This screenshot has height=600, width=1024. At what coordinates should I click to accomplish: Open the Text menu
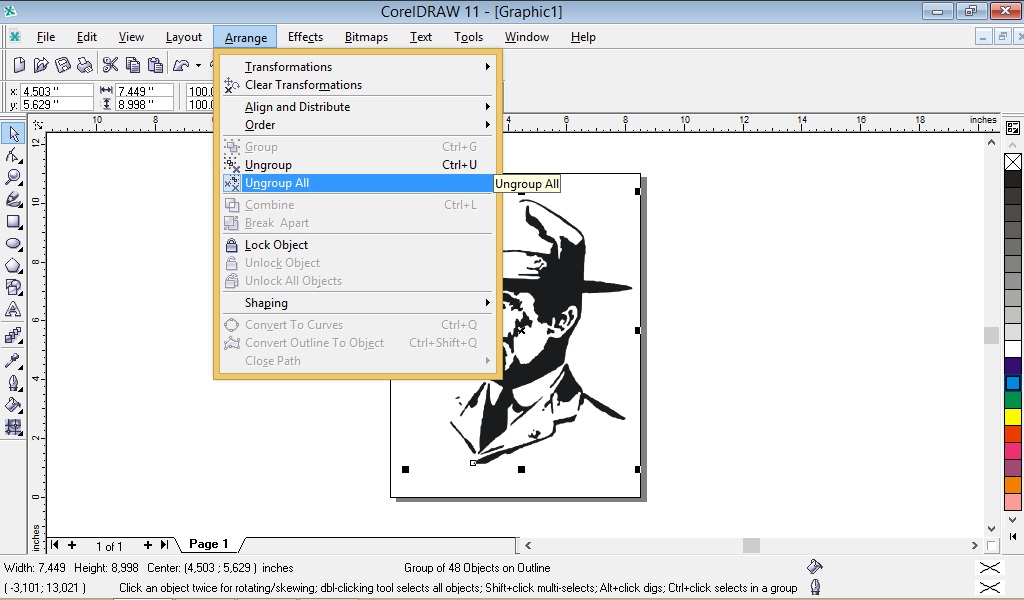[x=421, y=37]
